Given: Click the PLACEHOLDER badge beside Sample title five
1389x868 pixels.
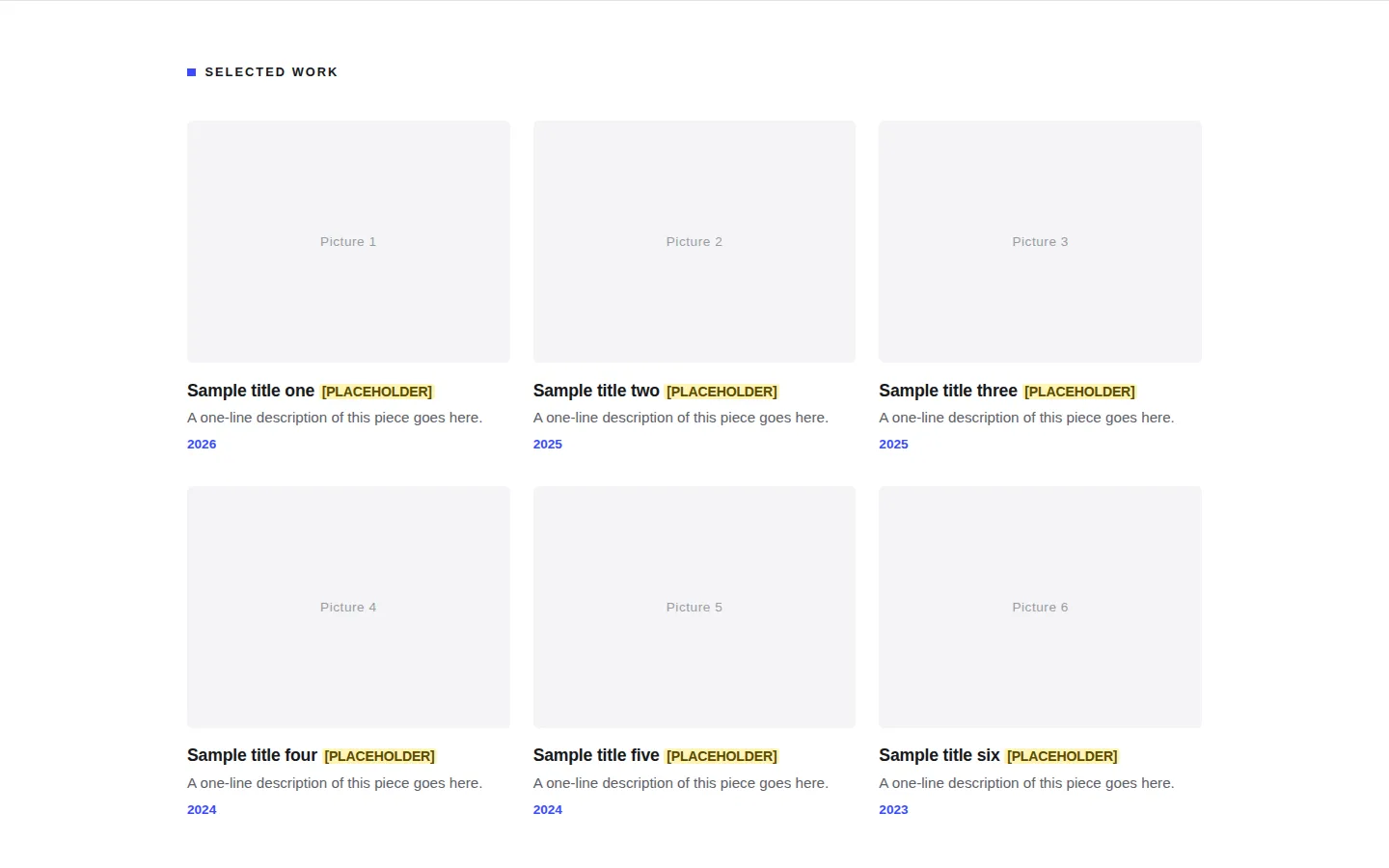Looking at the screenshot, I should 722,756.
